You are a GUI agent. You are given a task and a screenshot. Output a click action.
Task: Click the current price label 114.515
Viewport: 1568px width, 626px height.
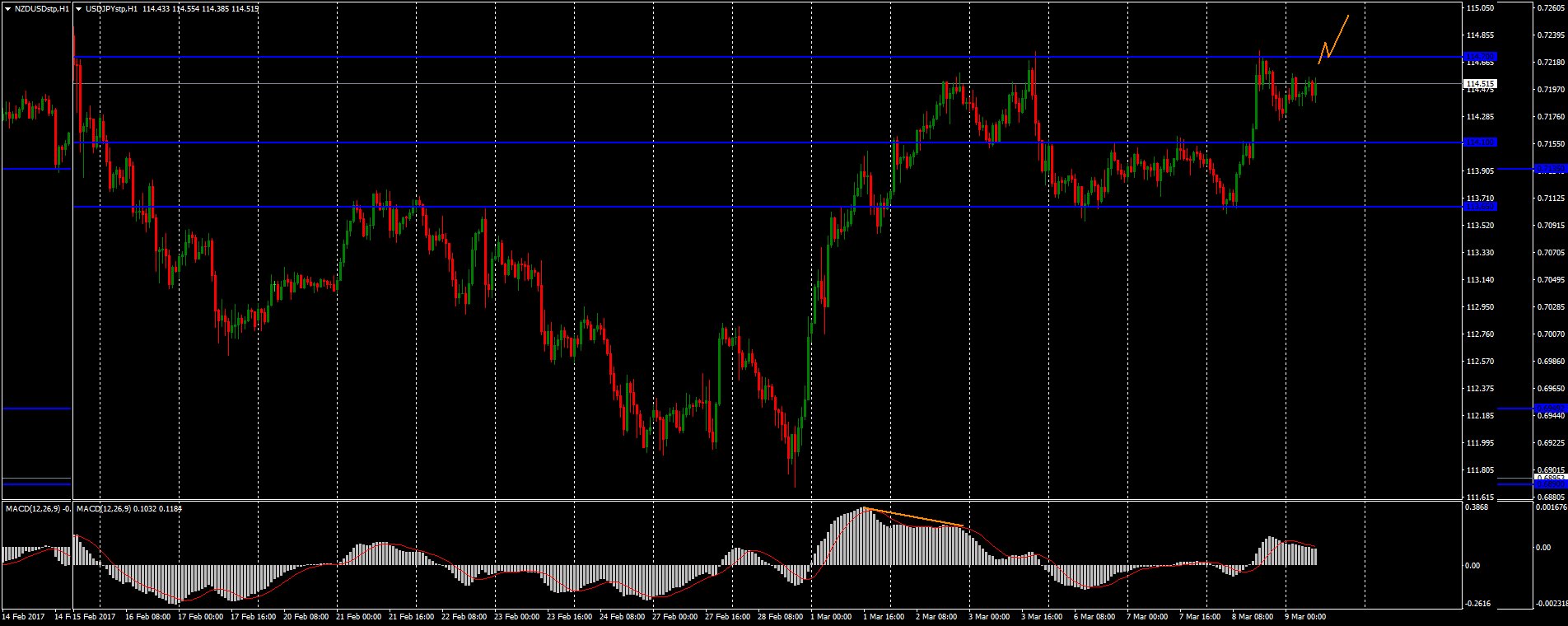pos(1480,84)
